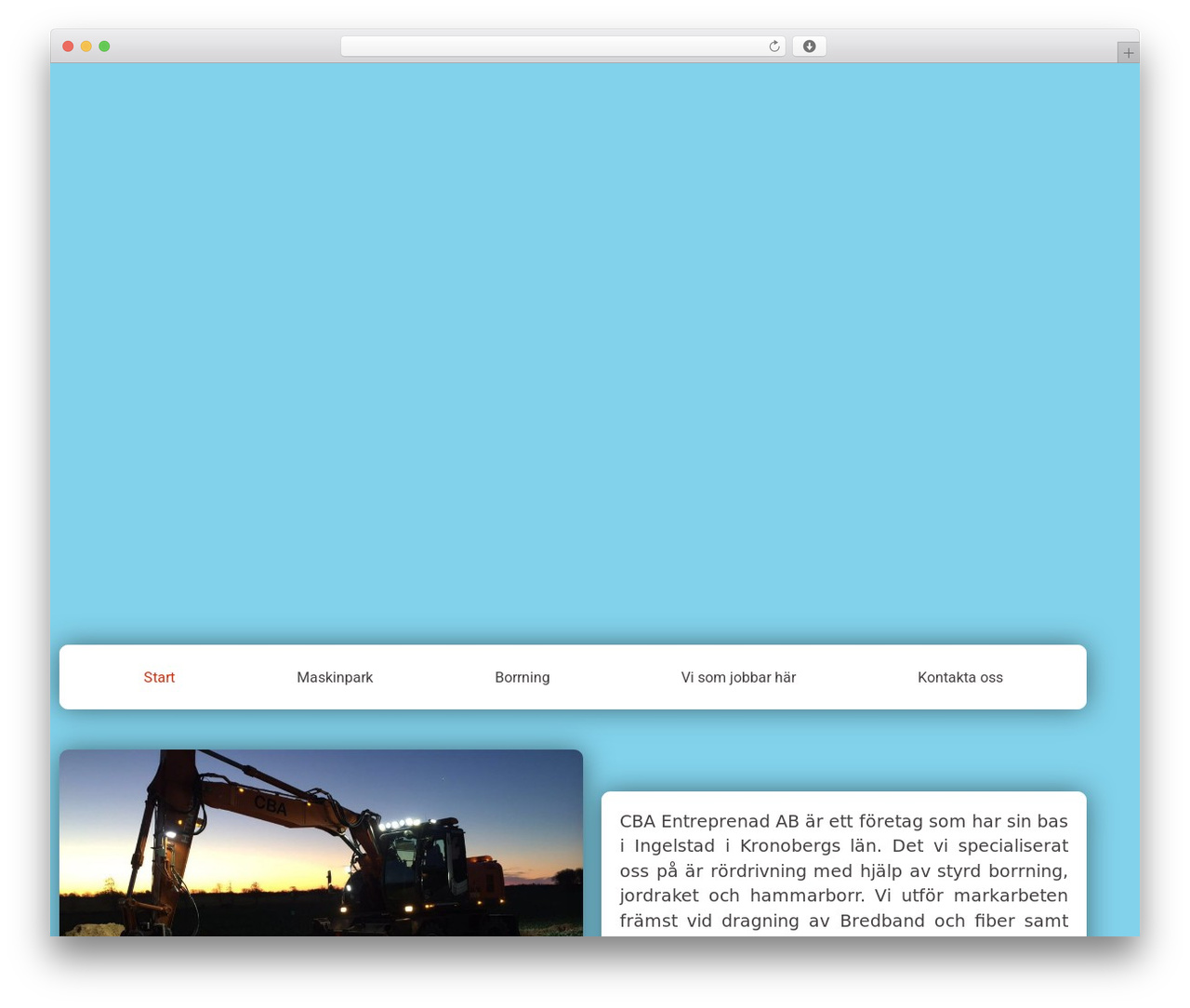Open Vi som jobbar här page
The image size is (1190, 1008).
point(738,677)
